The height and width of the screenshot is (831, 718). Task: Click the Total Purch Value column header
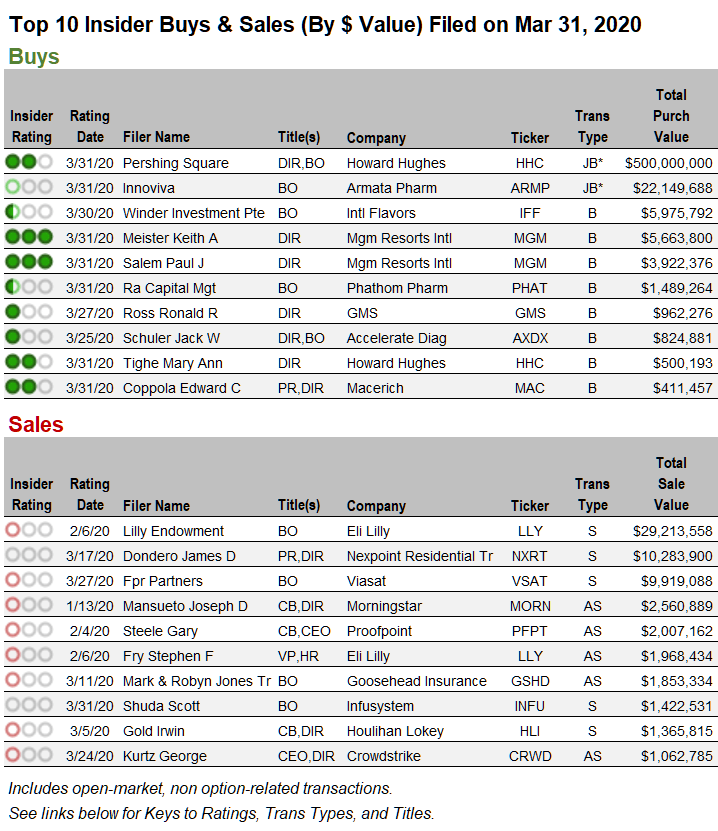(671, 116)
